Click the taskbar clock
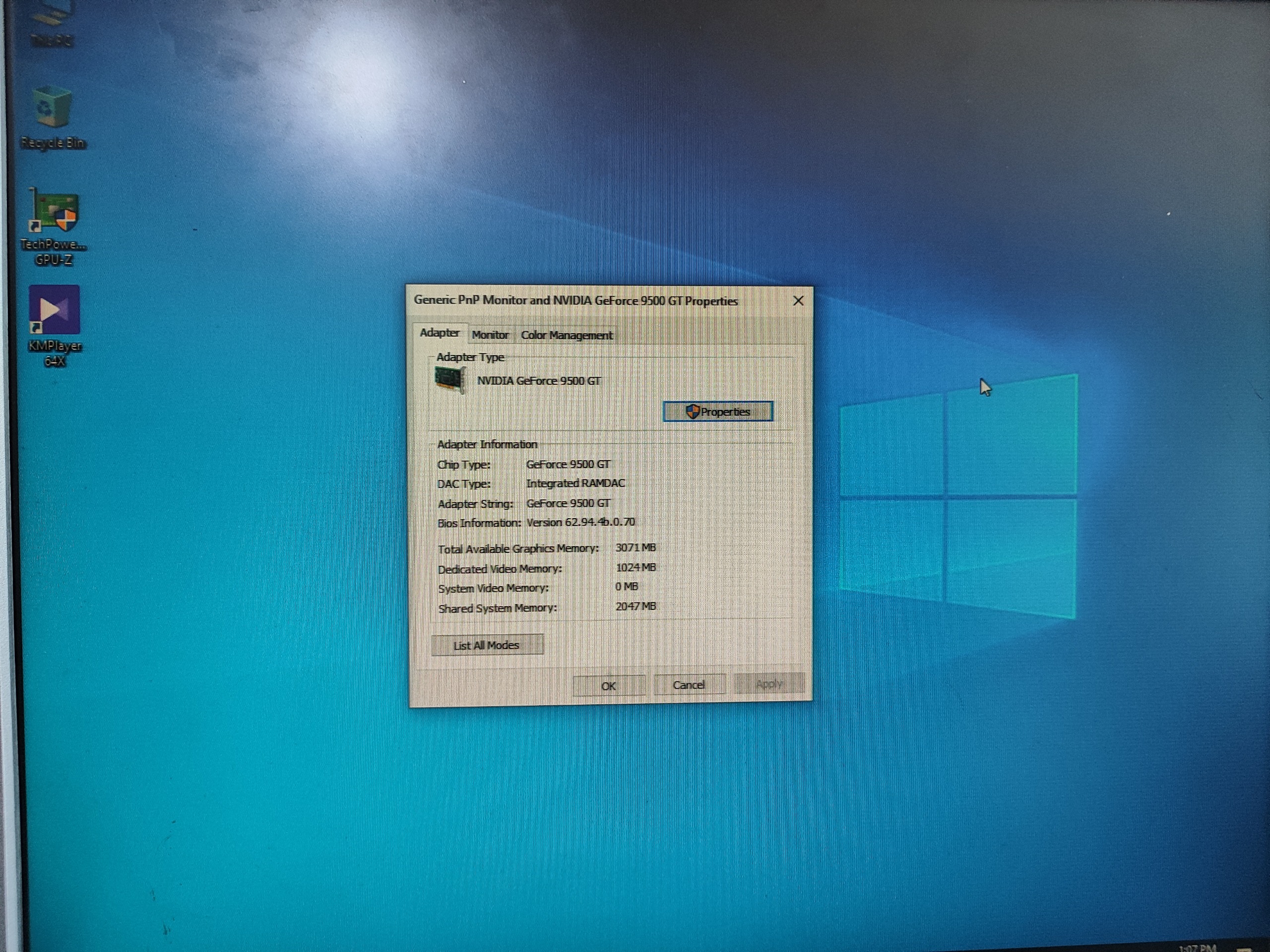 click(1197, 947)
